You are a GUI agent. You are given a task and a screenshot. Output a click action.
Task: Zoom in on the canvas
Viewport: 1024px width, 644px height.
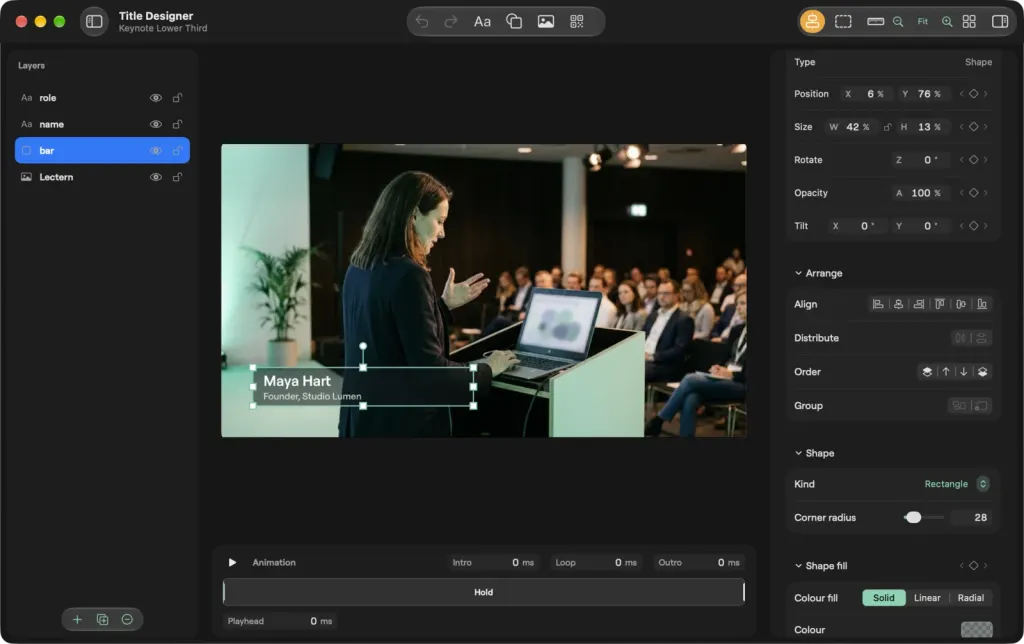click(946, 22)
